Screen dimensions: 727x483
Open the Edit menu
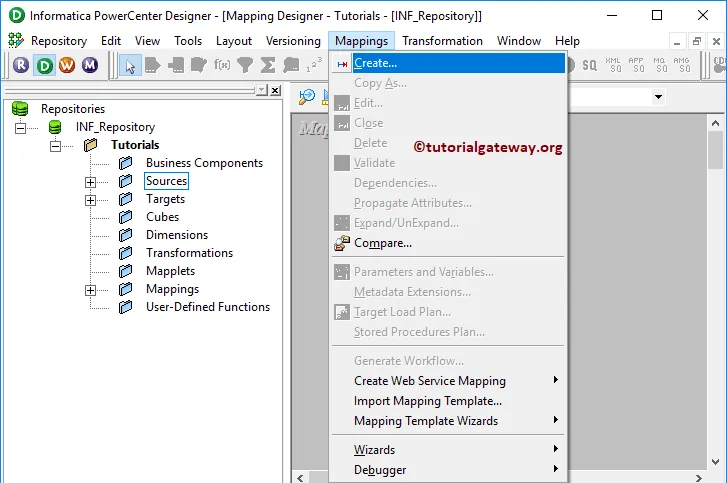point(111,41)
